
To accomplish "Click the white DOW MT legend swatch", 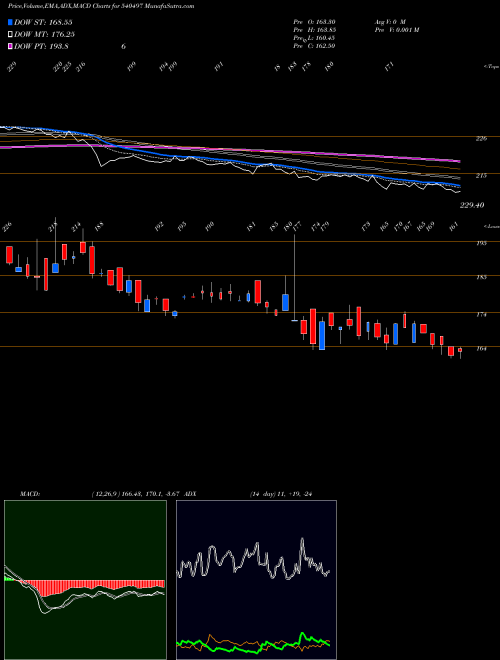I will [10, 34].
